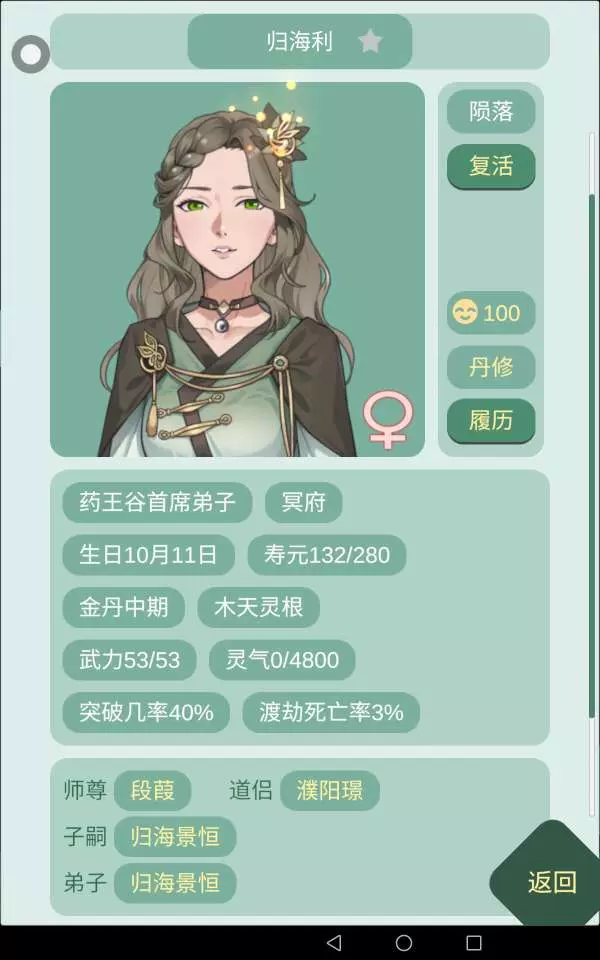Open 归海景恒 under 子嗣
This screenshot has width=600, height=960.
175,836
